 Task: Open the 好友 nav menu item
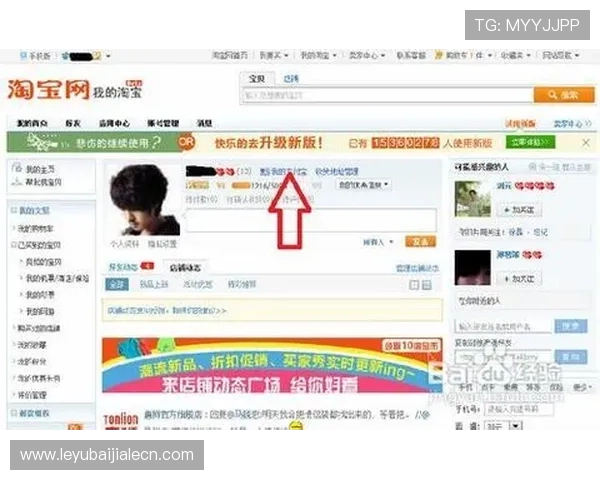click(73, 123)
